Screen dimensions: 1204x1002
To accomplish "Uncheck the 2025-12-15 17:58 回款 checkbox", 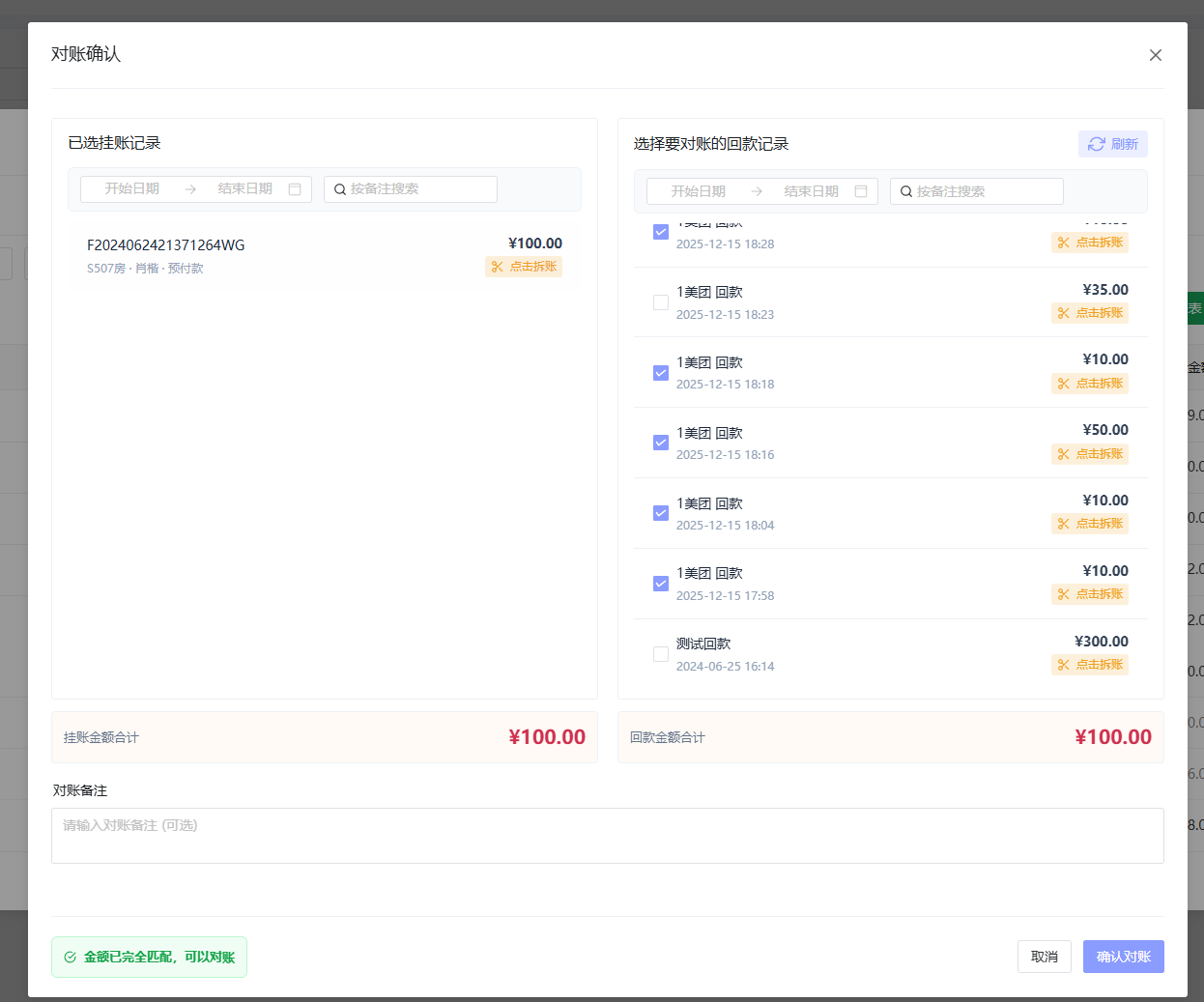I will 661,584.
